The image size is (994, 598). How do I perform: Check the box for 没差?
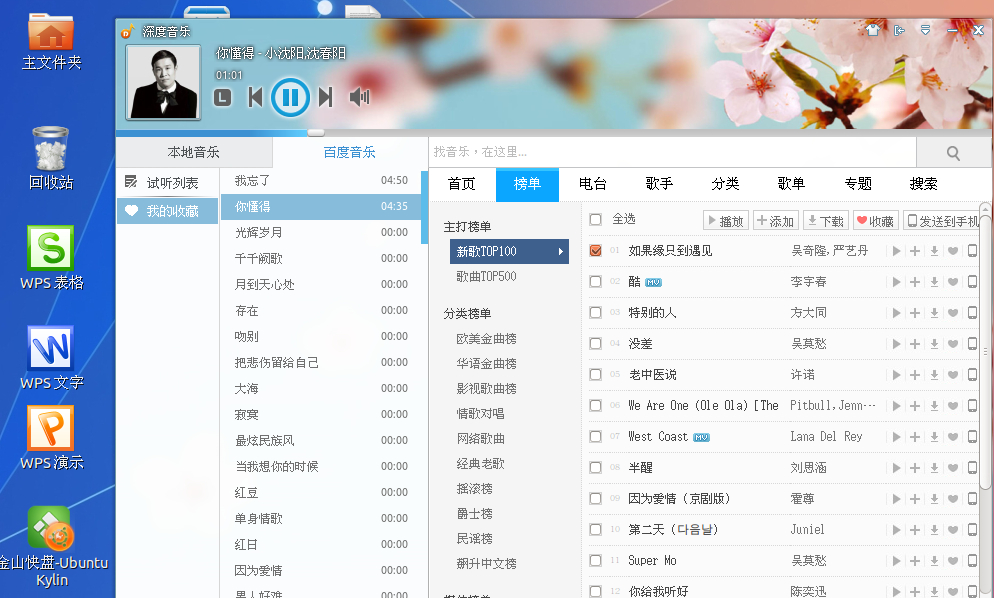coord(595,344)
